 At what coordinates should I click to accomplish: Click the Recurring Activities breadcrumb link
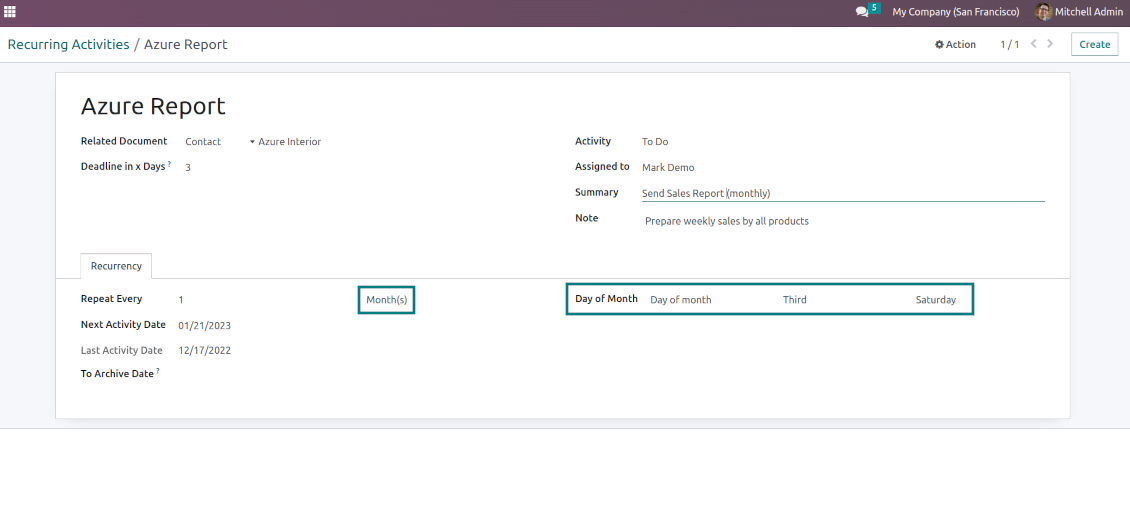coord(68,45)
